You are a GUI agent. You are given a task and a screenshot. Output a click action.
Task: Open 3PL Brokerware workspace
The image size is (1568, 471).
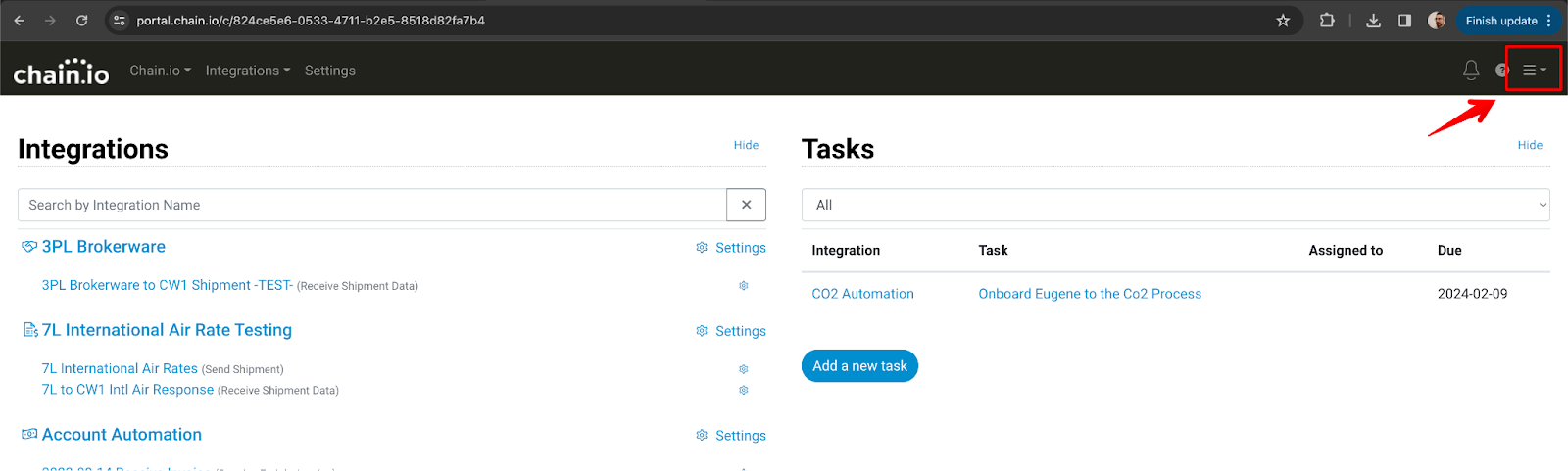pyautogui.click(x=104, y=247)
